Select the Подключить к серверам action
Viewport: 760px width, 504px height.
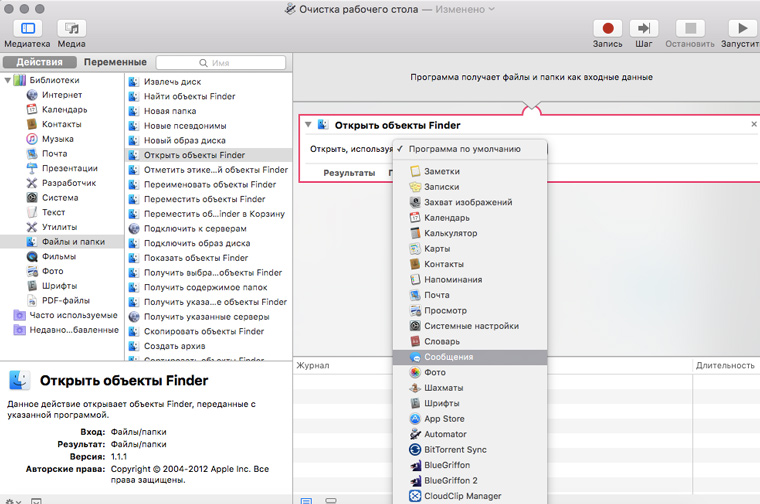click(x=195, y=229)
